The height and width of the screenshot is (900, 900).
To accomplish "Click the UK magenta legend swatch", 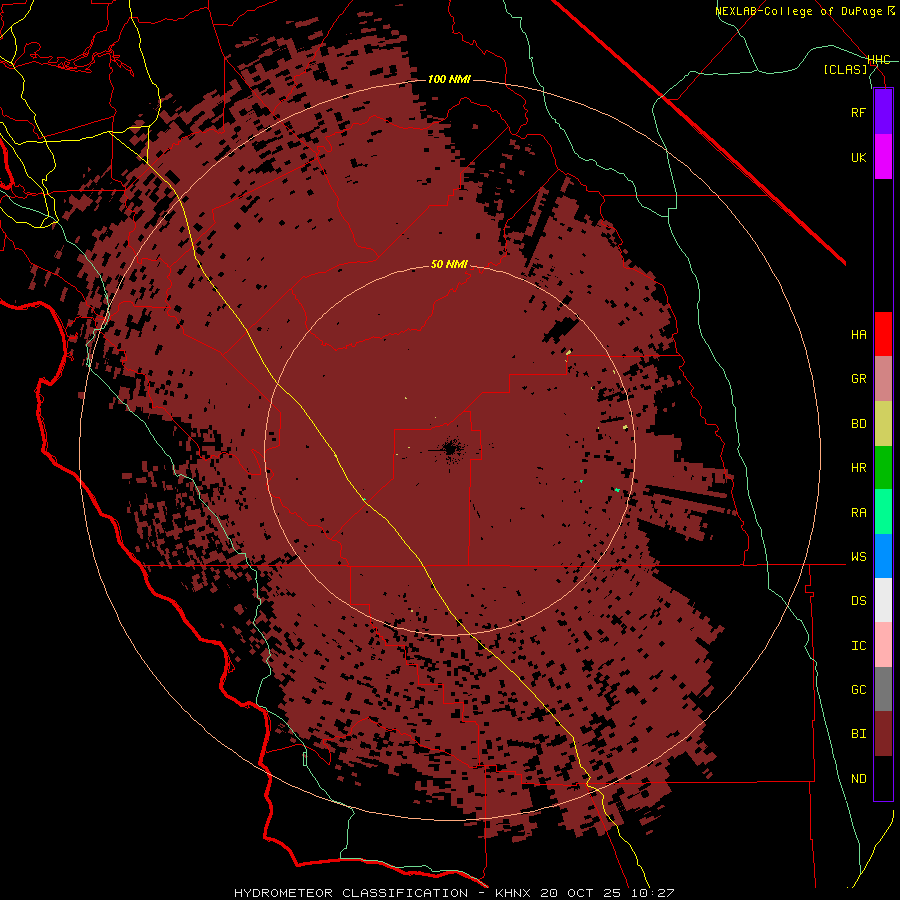I will click(x=883, y=157).
